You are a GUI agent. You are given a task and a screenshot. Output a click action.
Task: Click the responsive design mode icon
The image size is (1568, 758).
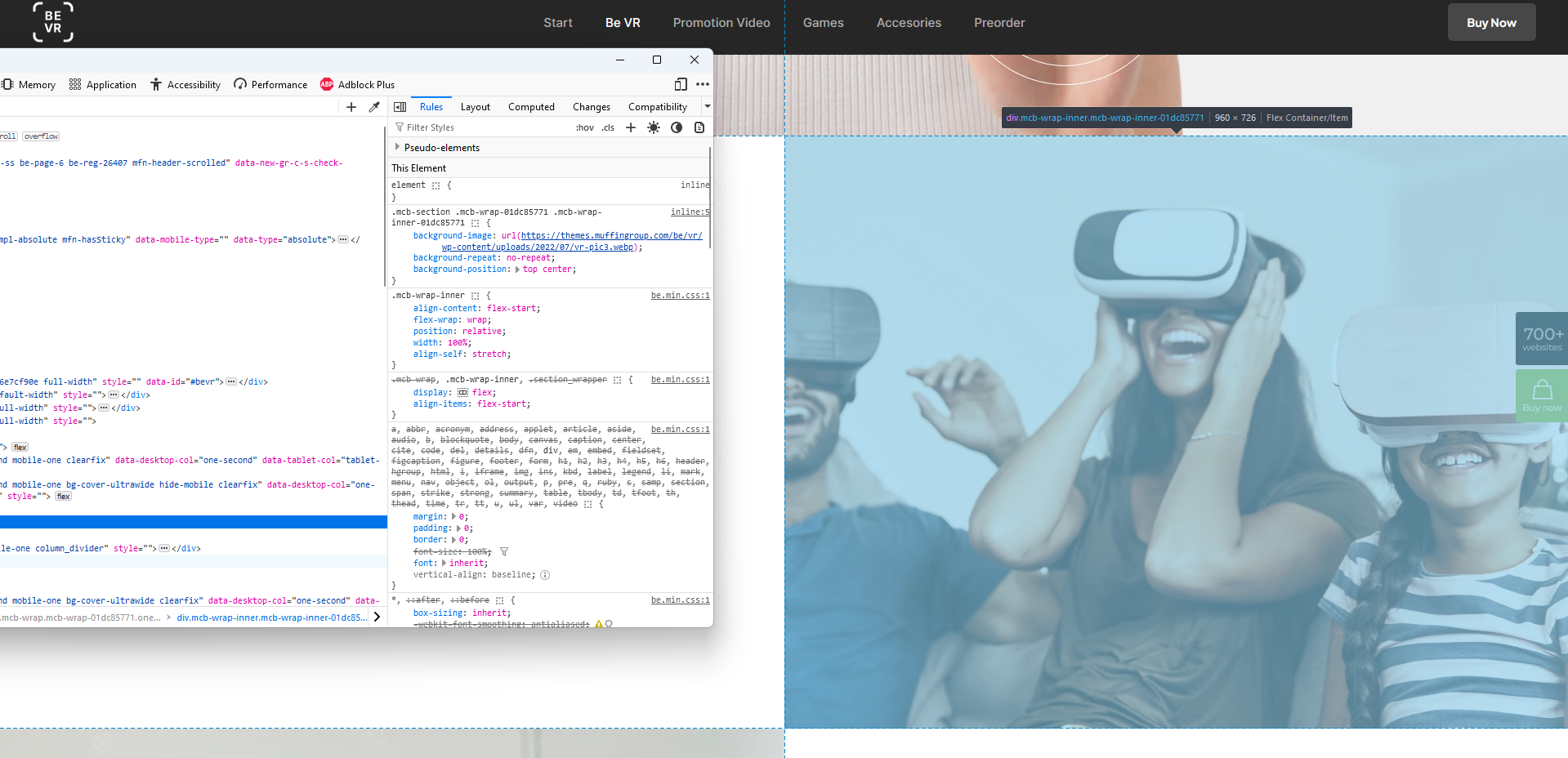pyautogui.click(x=681, y=84)
